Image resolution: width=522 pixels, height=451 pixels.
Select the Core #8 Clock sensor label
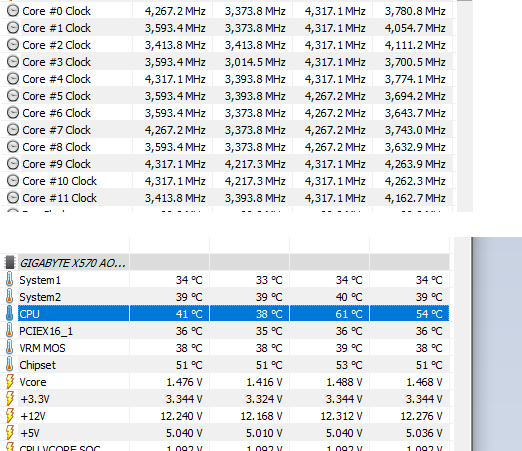[x=56, y=147]
